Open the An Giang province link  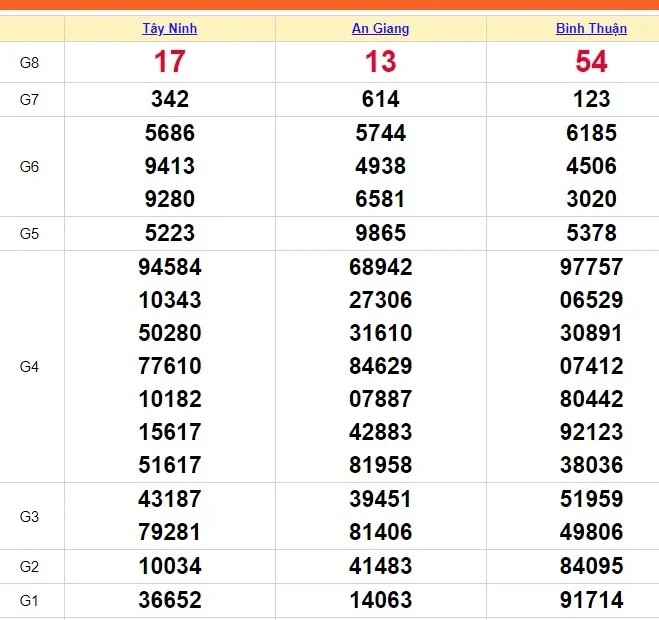(x=380, y=29)
